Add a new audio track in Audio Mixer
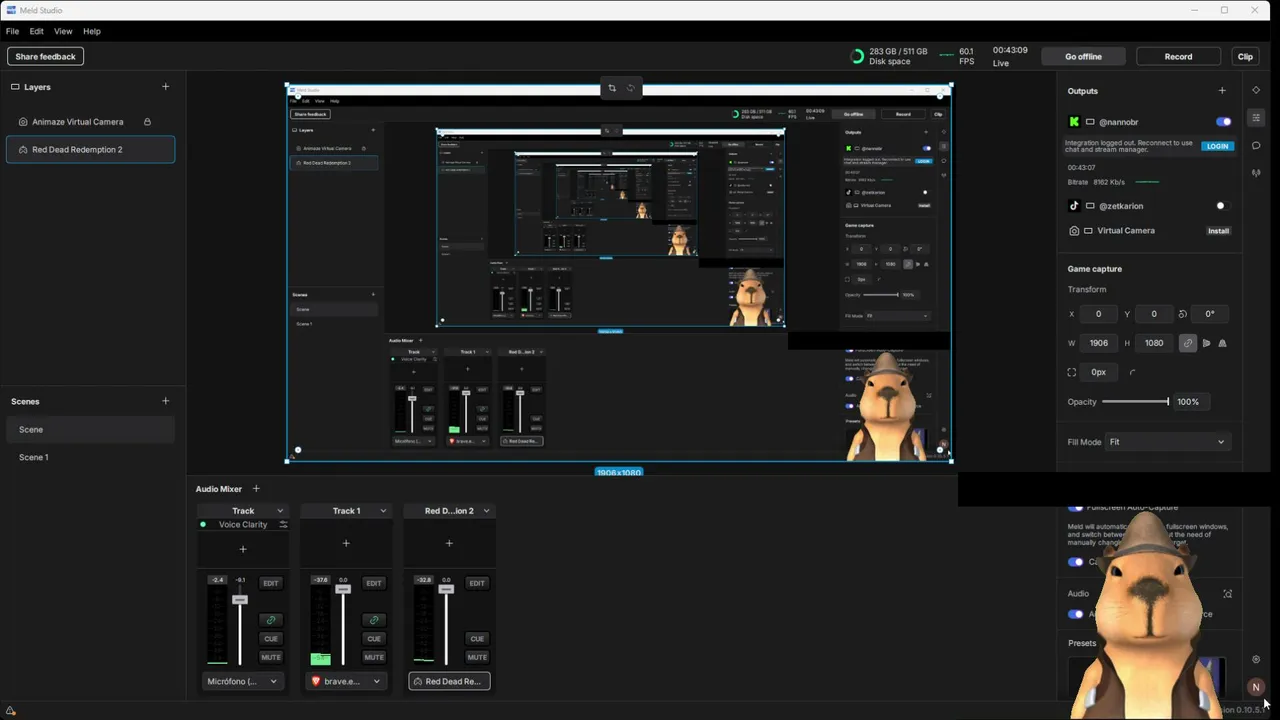This screenshot has width=1280, height=720. pyautogui.click(x=256, y=489)
